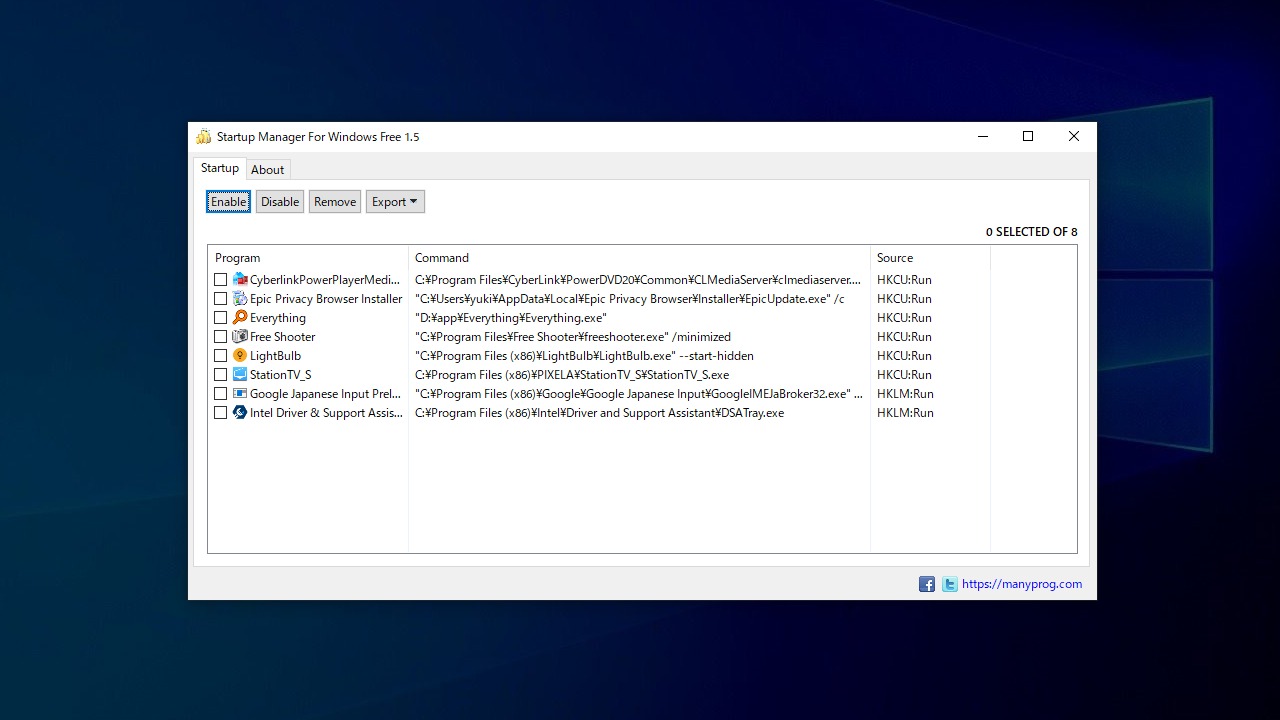Click the Everything magnifier icon
Screen dimensions: 1280x720
point(240,318)
